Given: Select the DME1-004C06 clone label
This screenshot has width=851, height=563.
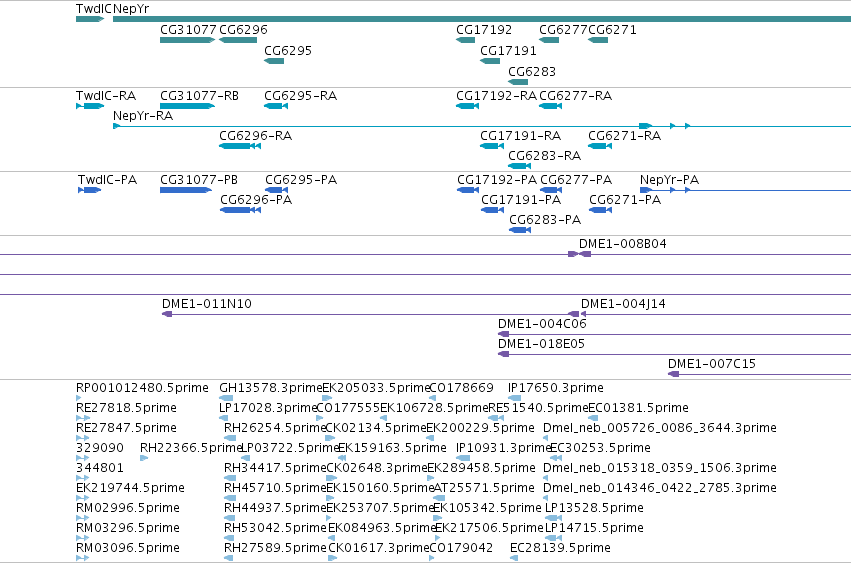Looking at the screenshot, I should 543,324.
